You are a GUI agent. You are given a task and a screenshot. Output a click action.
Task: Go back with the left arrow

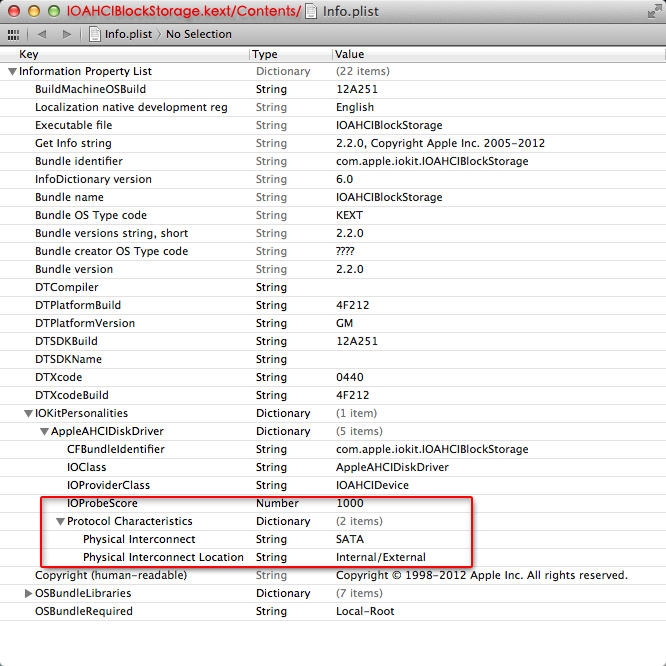click(x=42, y=34)
